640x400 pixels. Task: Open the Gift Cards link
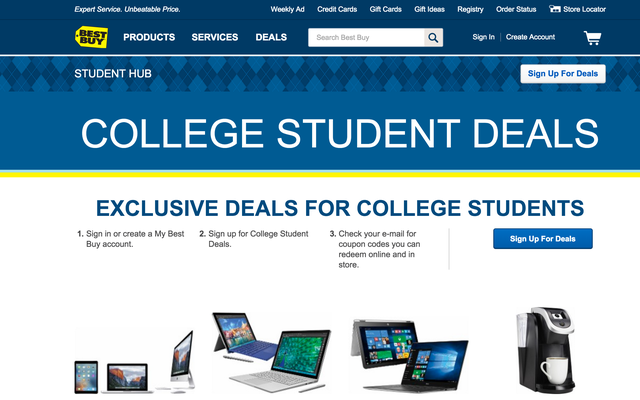[x=386, y=9]
